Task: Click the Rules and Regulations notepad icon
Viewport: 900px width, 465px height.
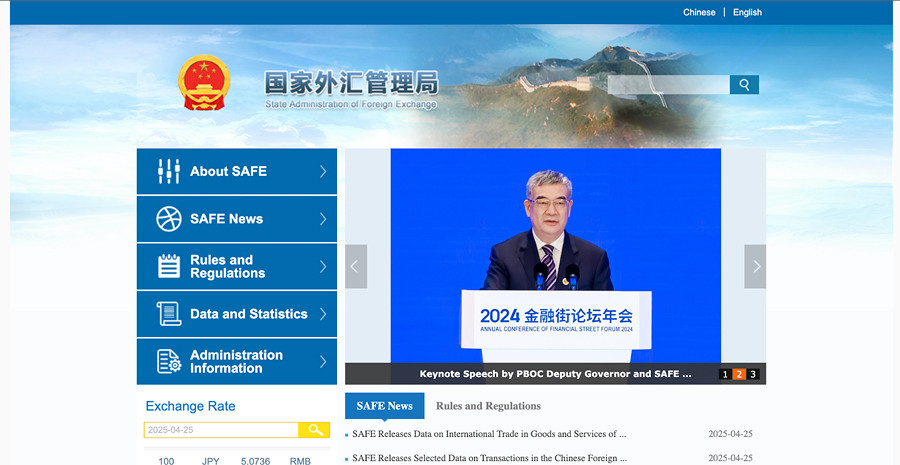Action: [169, 266]
